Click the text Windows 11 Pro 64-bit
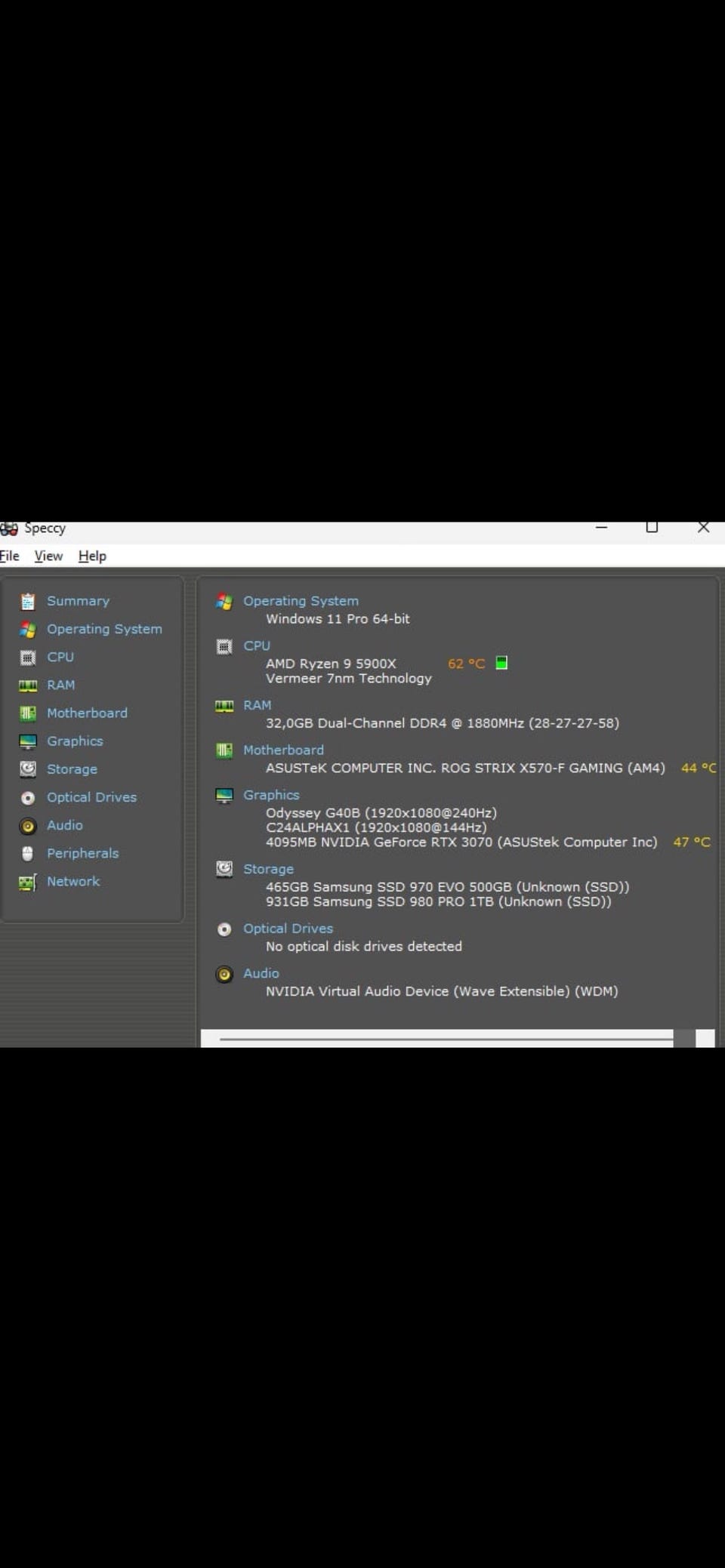The width and height of the screenshot is (725, 1568). (338, 619)
